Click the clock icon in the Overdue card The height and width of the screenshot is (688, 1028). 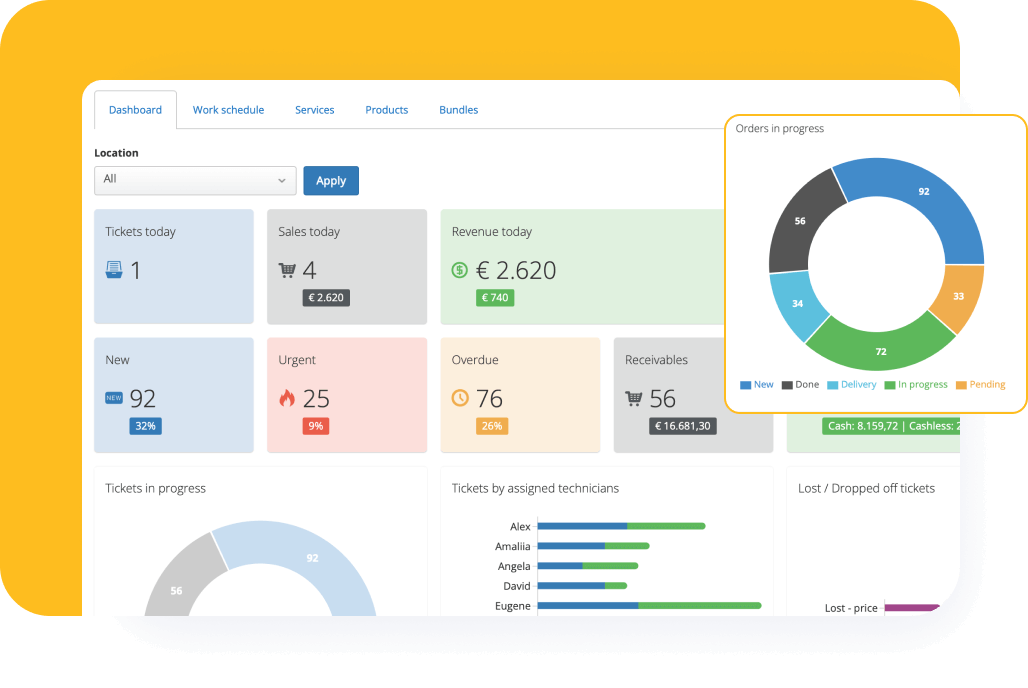(461, 397)
